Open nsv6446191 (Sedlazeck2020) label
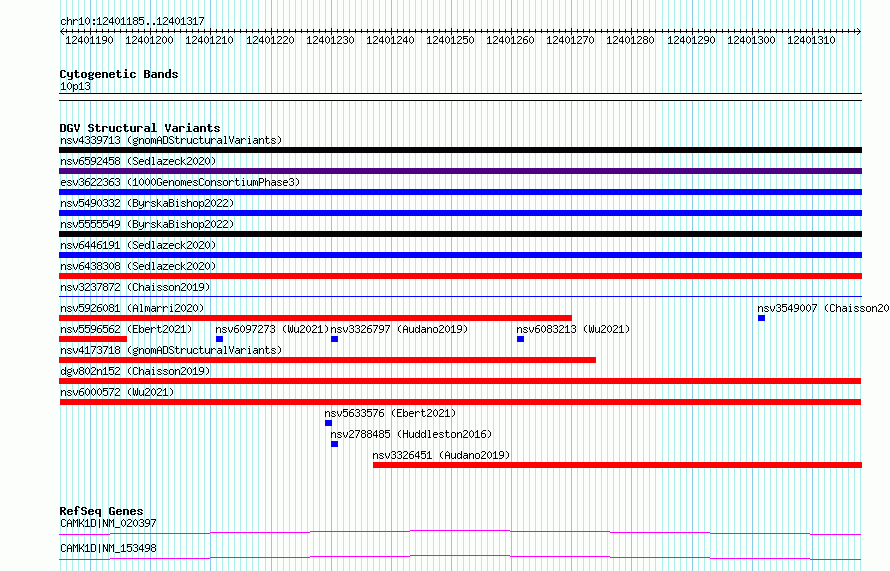This screenshot has height=571, width=890. coord(138,245)
